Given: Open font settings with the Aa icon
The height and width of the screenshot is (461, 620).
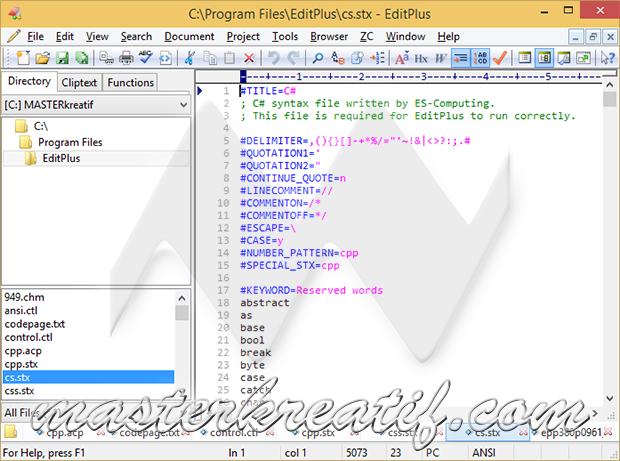Looking at the screenshot, I should pos(402,58).
